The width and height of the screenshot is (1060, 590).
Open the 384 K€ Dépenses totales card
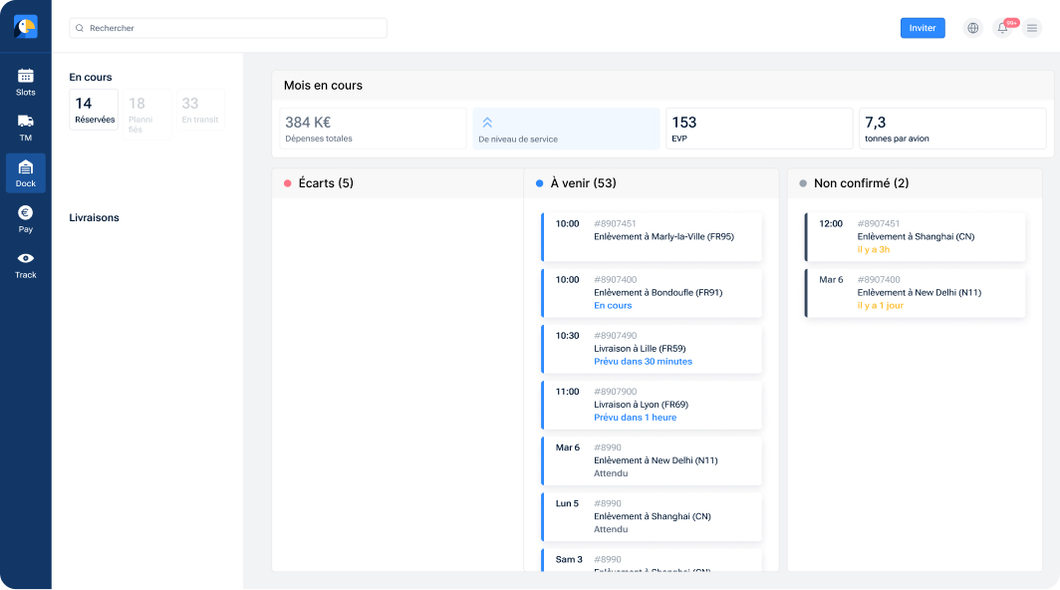tap(373, 128)
